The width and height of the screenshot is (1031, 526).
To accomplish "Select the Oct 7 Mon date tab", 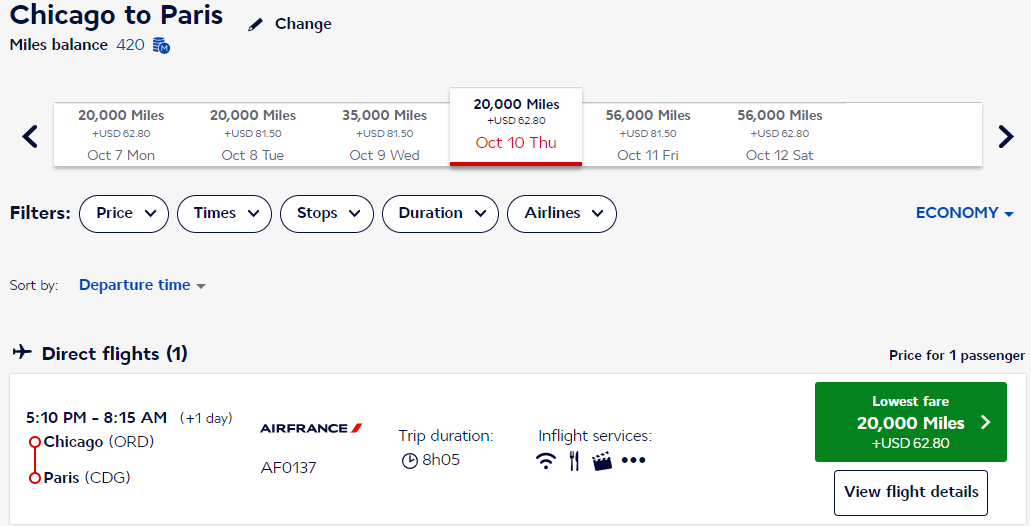I will pyautogui.click(x=121, y=135).
